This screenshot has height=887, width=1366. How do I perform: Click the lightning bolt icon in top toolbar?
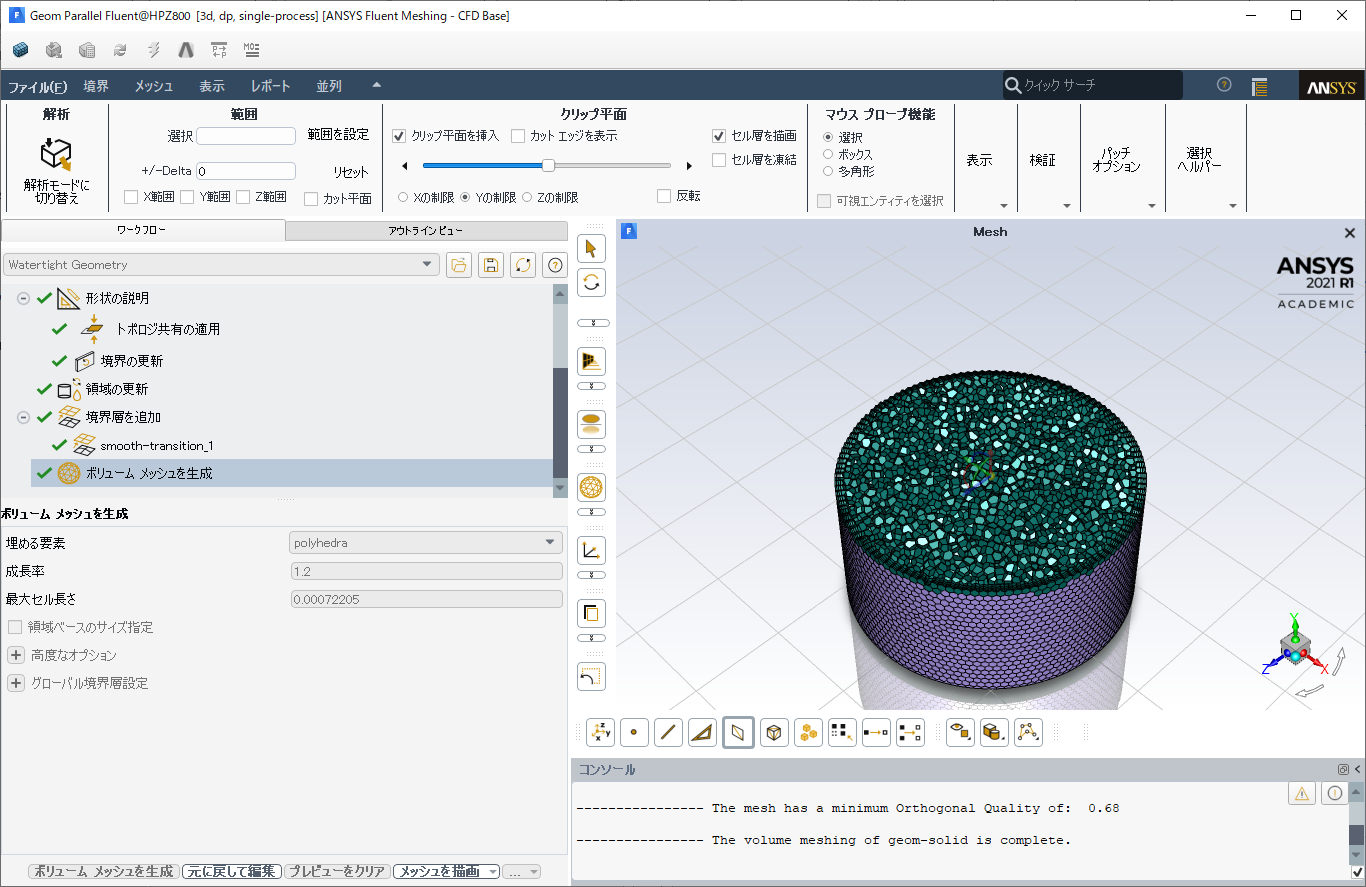coord(153,49)
